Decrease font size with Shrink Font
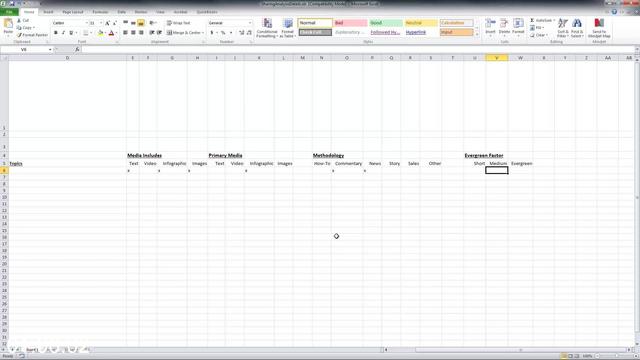This screenshot has height=360, width=640. [x=115, y=23]
